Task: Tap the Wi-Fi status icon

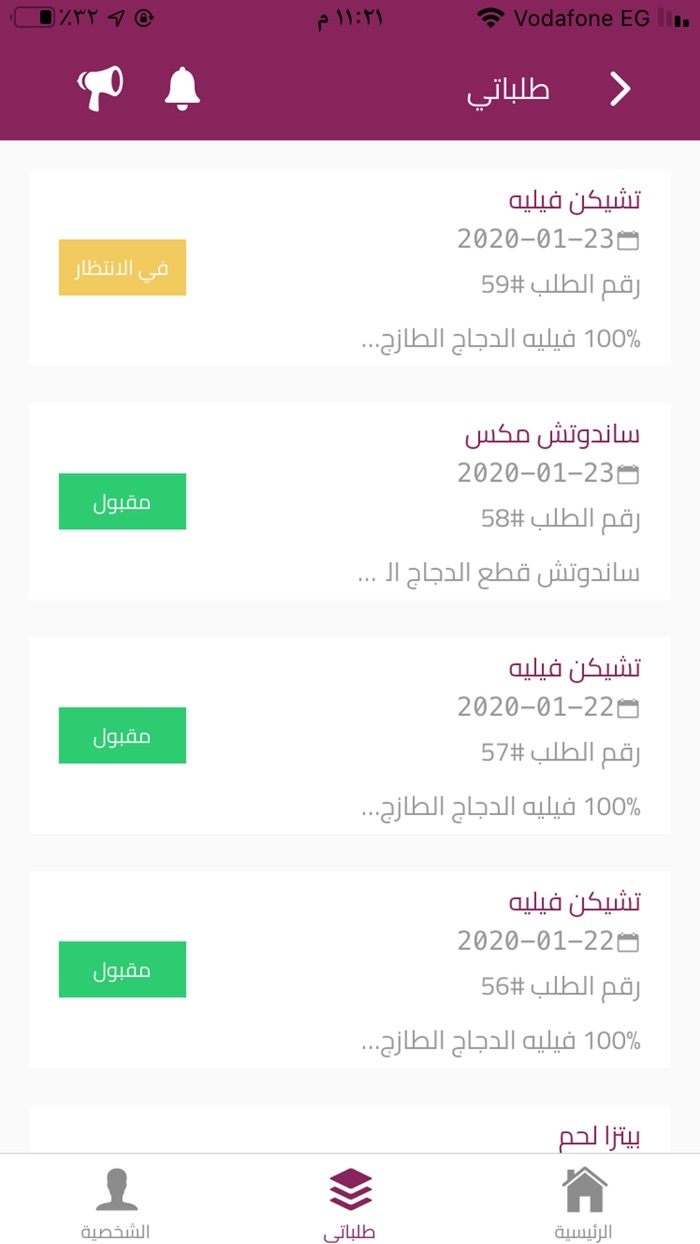Action: (x=490, y=18)
